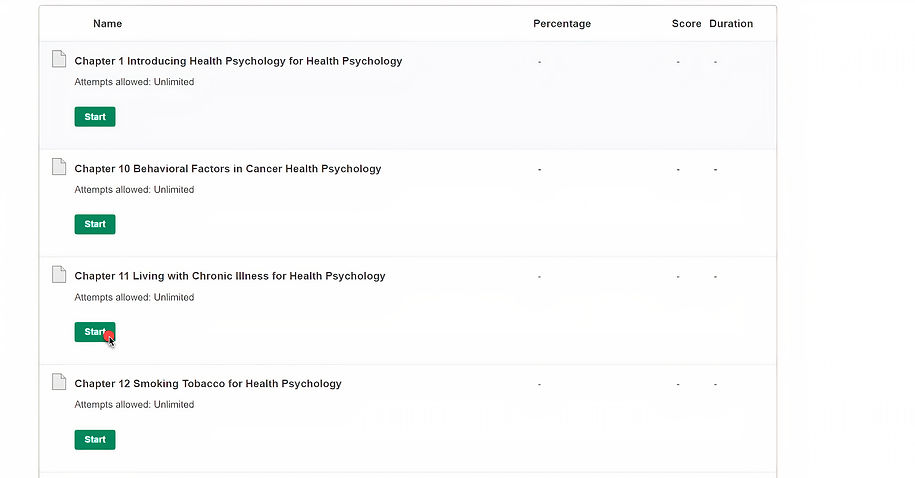Open the Chapter 10 Behavioral Factors in Cancer title
Image resolution: width=915 pixels, height=478 pixels.
tap(228, 169)
